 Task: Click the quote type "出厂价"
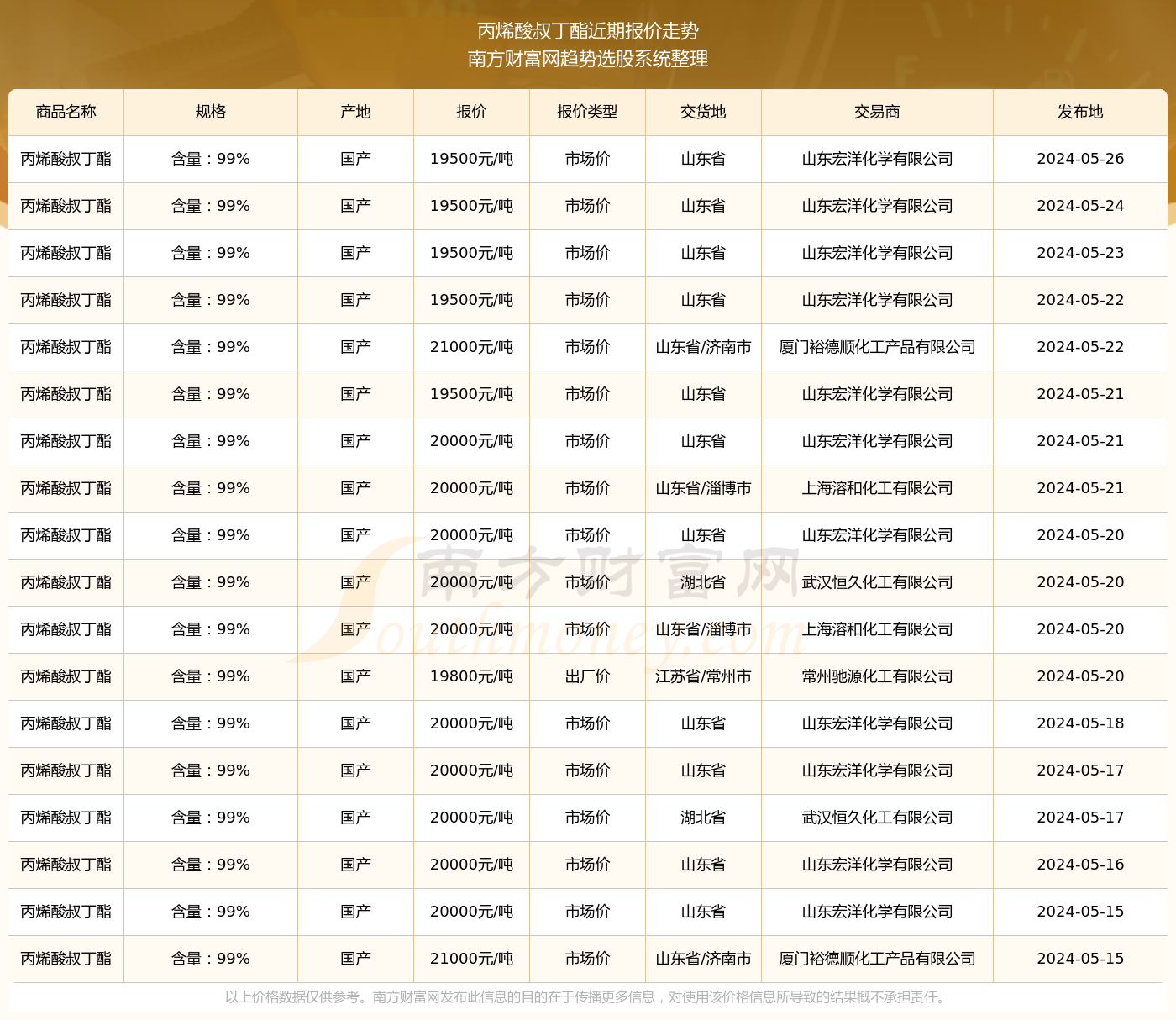coord(587,676)
